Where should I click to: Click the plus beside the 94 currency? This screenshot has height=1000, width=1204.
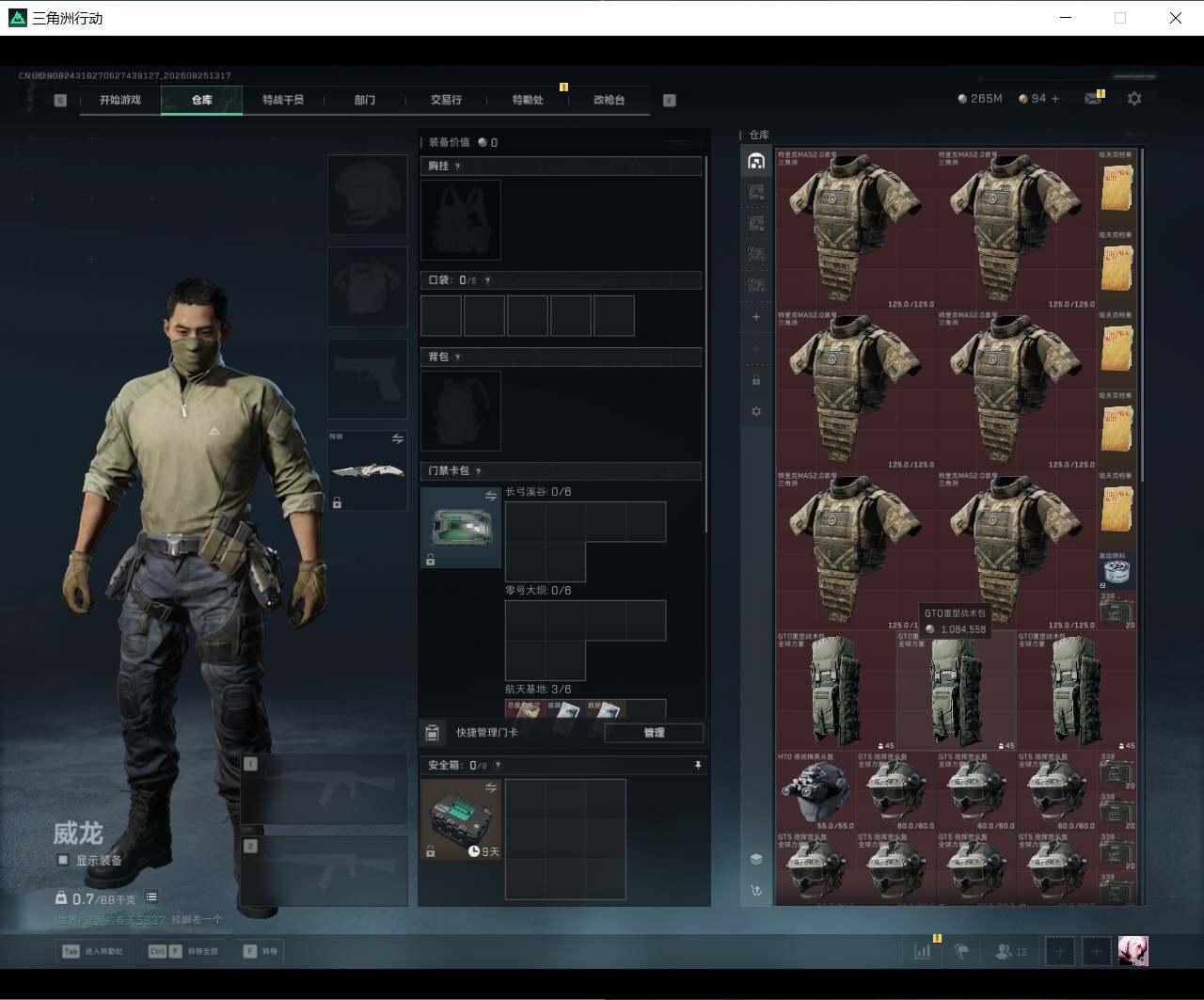click(1055, 98)
